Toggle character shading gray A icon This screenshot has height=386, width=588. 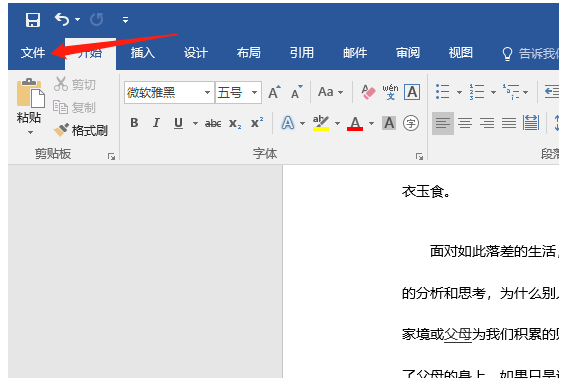(x=389, y=123)
